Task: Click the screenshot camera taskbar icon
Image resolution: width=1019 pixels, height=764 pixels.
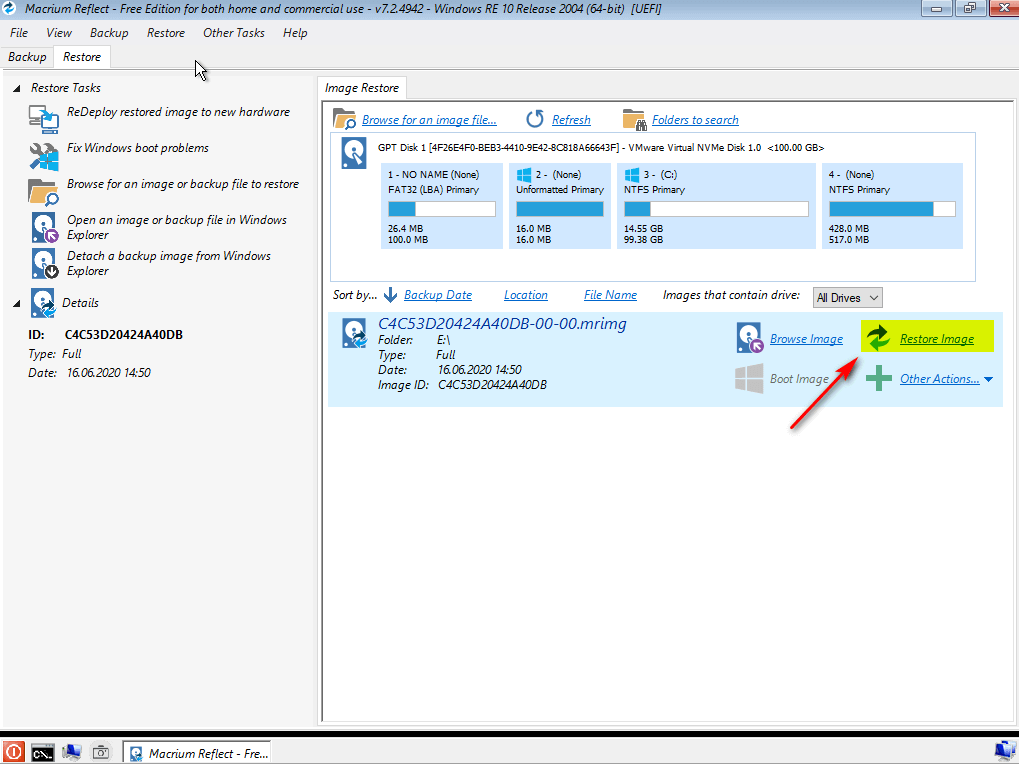Action: pos(101,753)
